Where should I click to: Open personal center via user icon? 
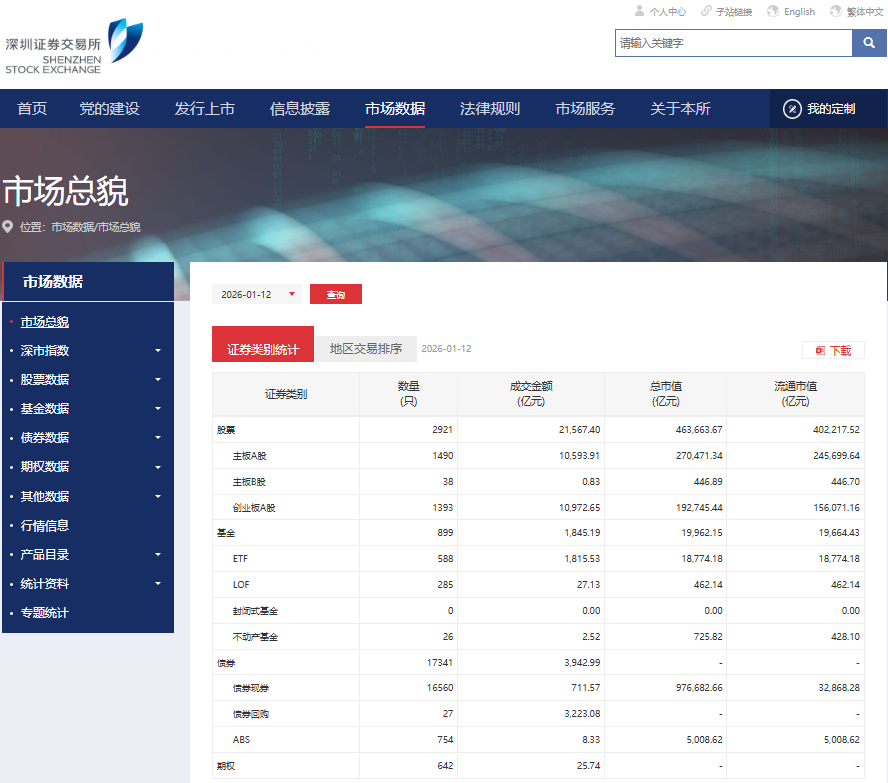[x=640, y=11]
